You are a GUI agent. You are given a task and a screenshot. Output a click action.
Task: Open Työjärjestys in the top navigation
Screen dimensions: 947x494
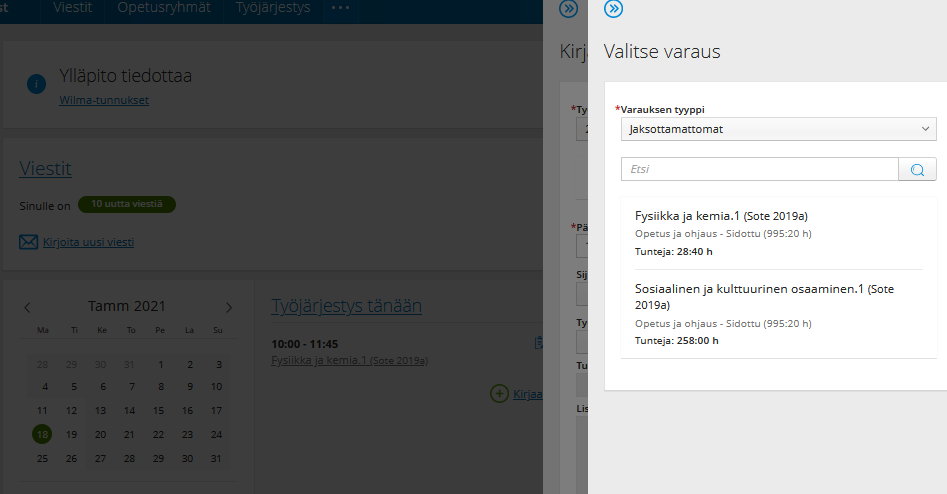click(273, 9)
